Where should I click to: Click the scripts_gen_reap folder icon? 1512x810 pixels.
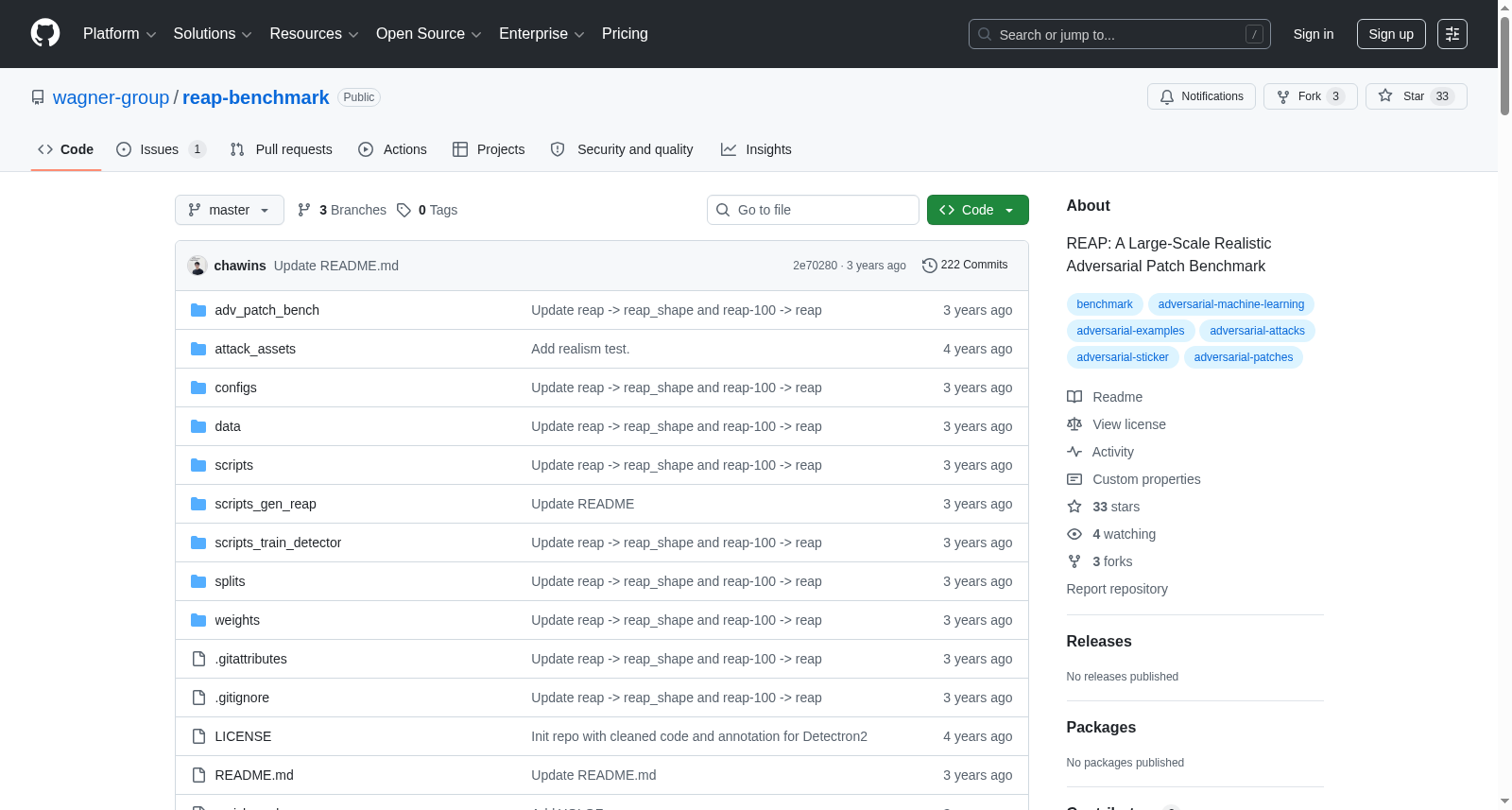click(198, 504)
